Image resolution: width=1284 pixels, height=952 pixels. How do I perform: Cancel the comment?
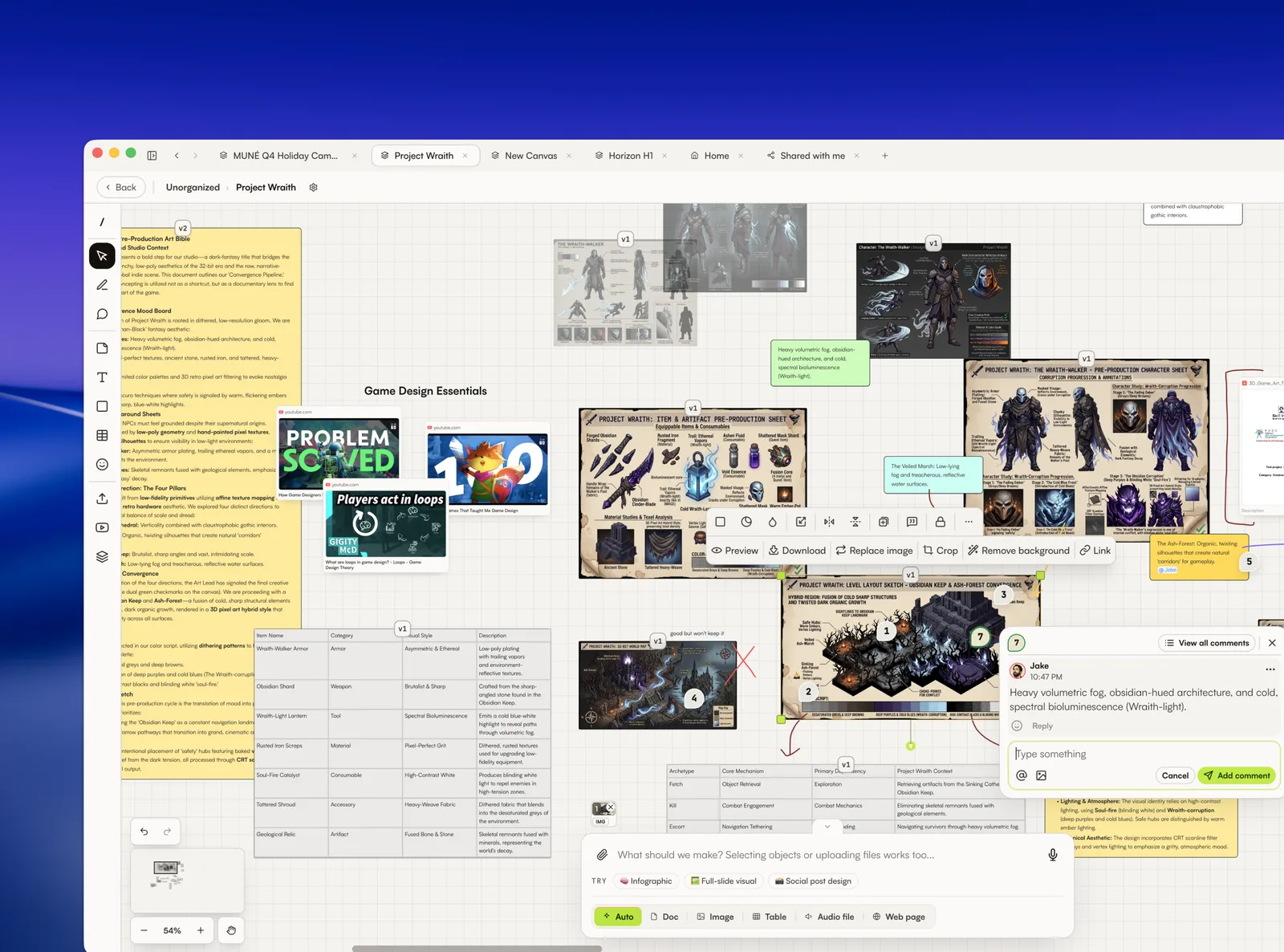[x=1175, y=775]
